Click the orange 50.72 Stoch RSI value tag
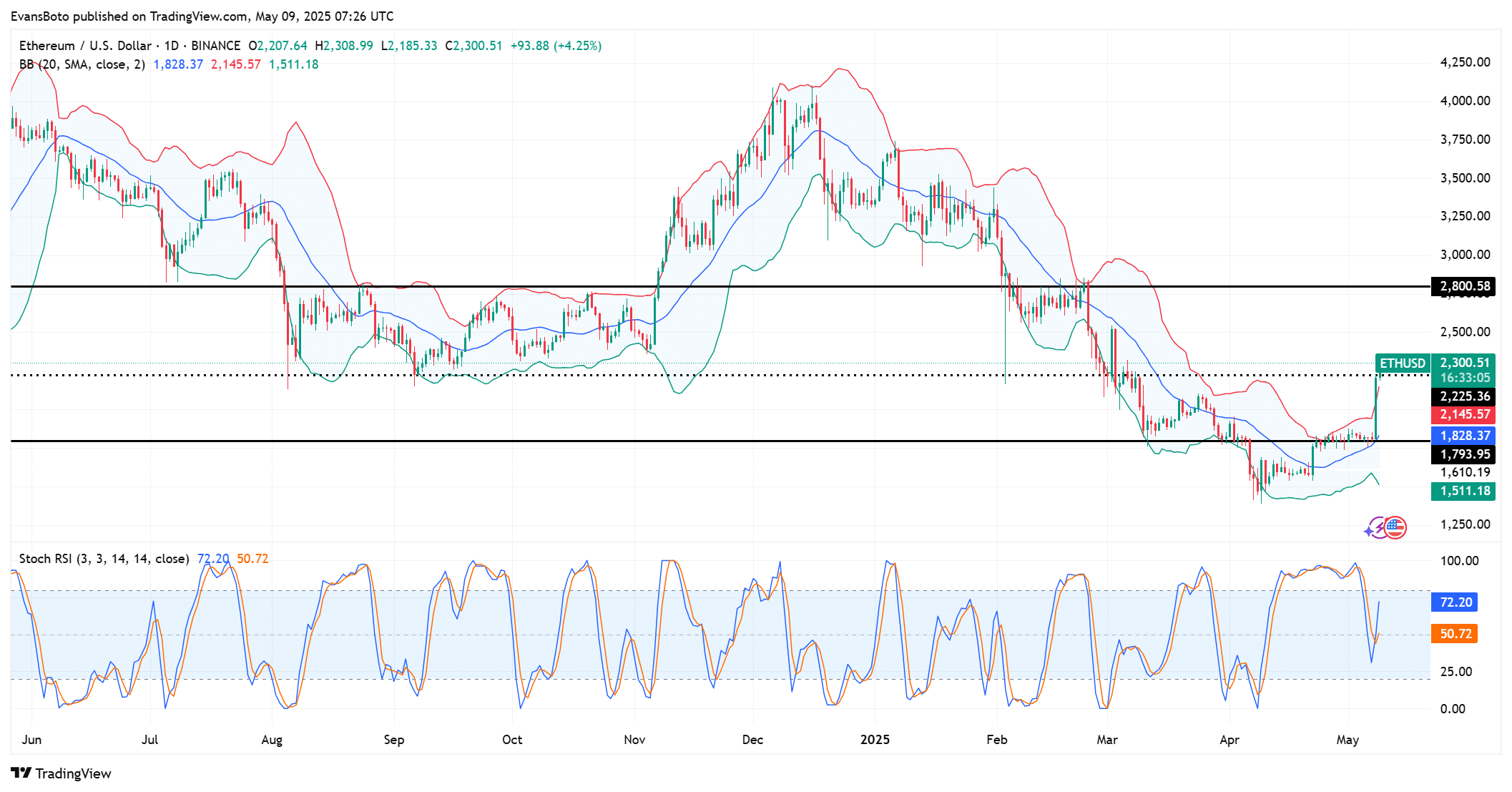The image size is (1512, 792). [x=1455, y=634]
